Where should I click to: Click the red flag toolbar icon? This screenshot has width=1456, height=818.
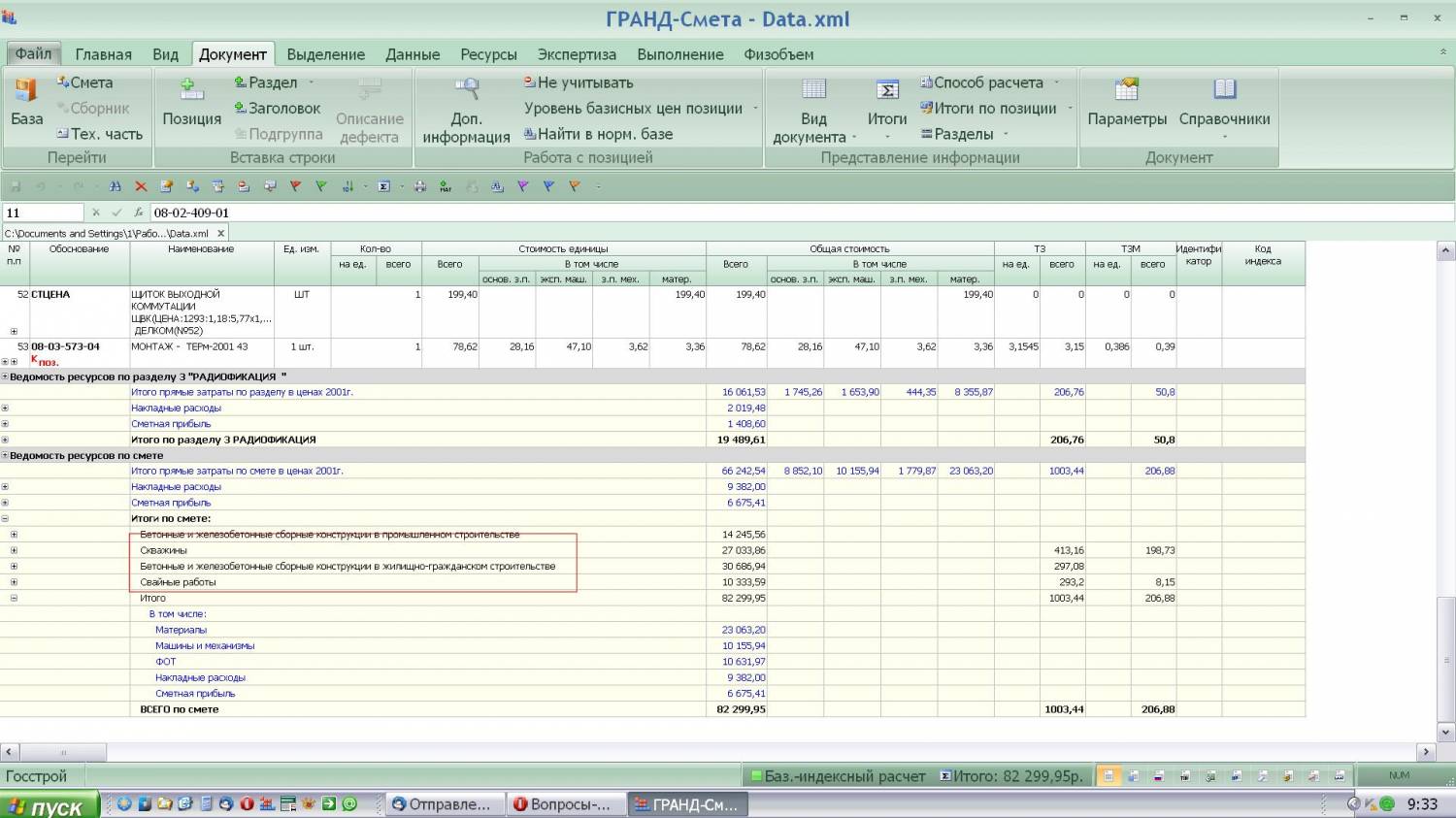tap(295, 186)
